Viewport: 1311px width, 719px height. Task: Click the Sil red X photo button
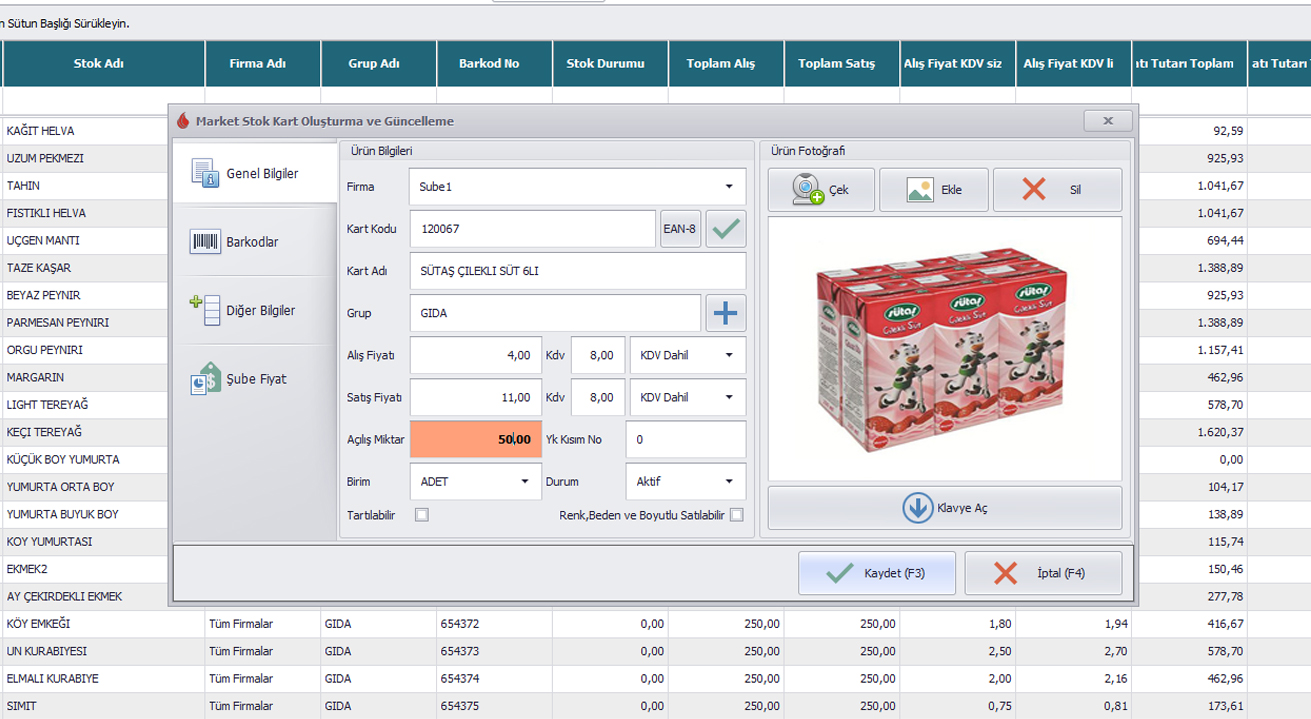point(1057,190)
